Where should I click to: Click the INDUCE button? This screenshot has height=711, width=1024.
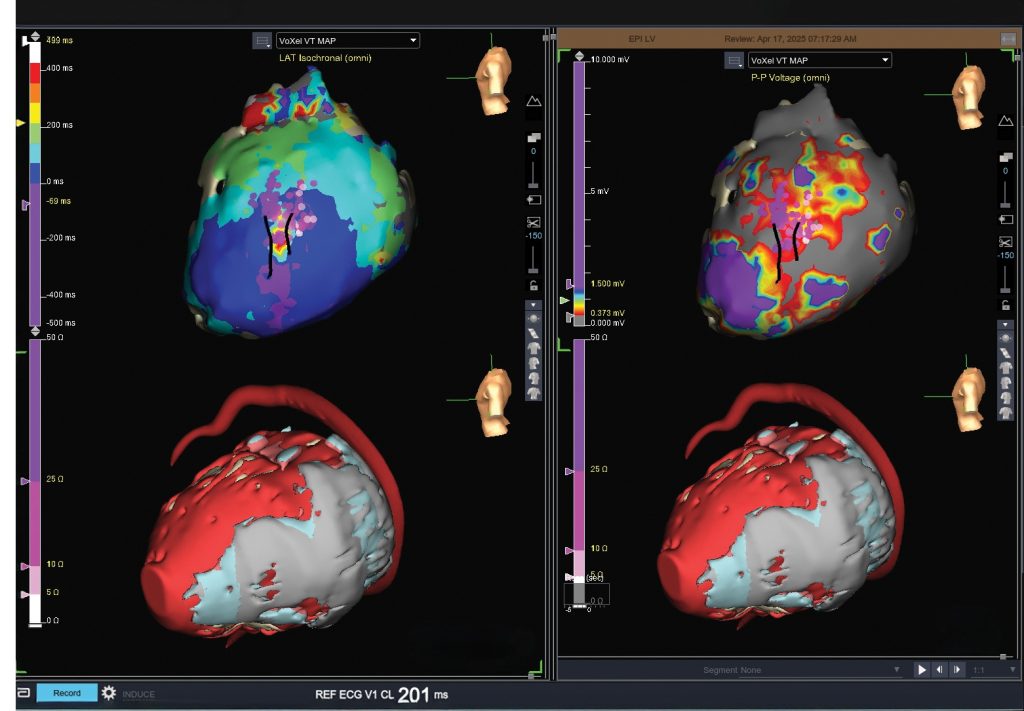click(139, 694)
